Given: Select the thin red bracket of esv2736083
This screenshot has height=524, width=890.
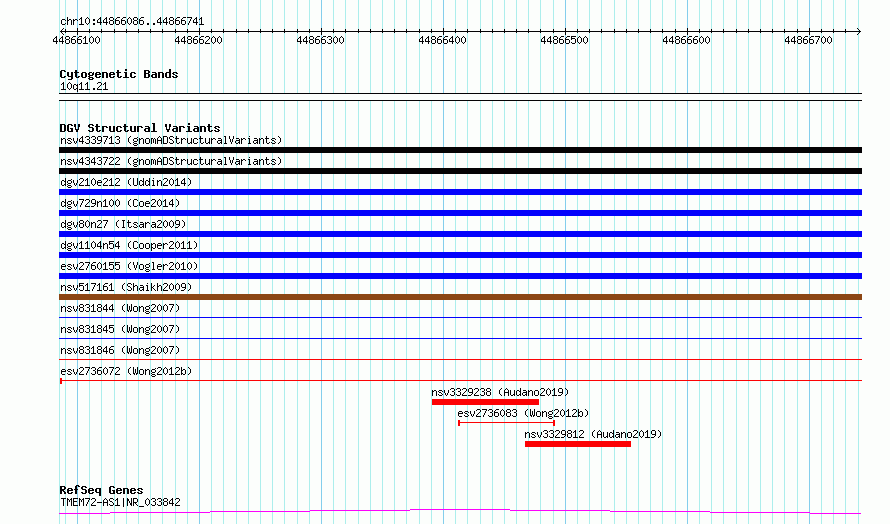Looking at the screenshot, I should 506,423.
